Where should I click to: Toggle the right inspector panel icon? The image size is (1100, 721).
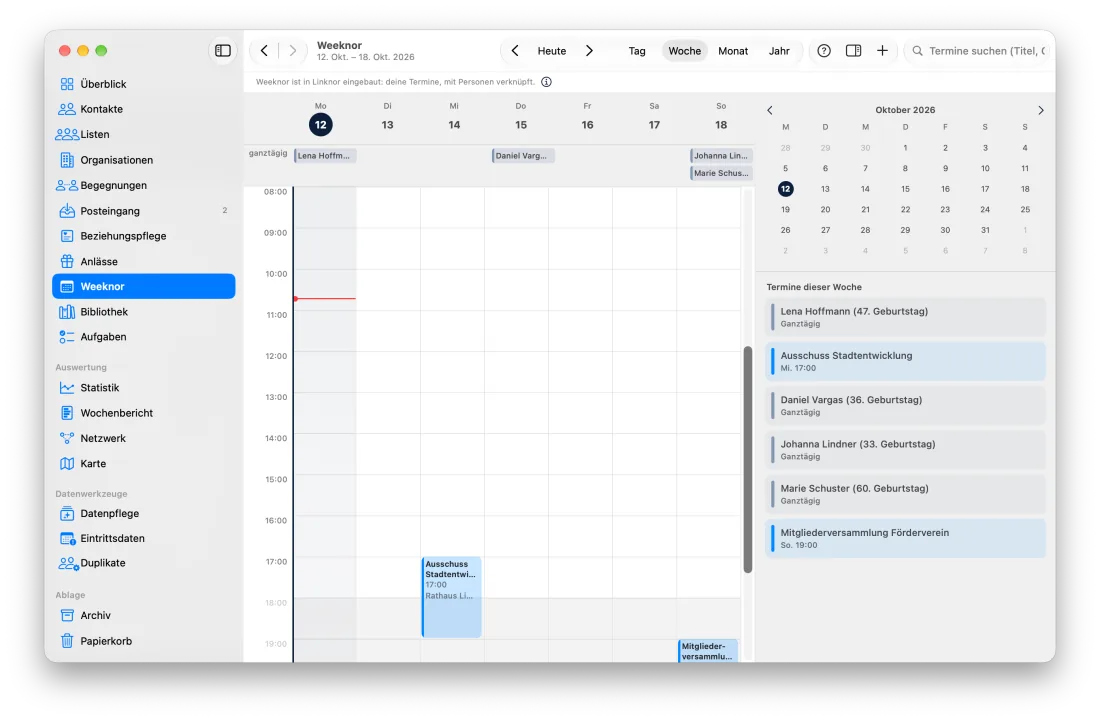tap(853, 50)
